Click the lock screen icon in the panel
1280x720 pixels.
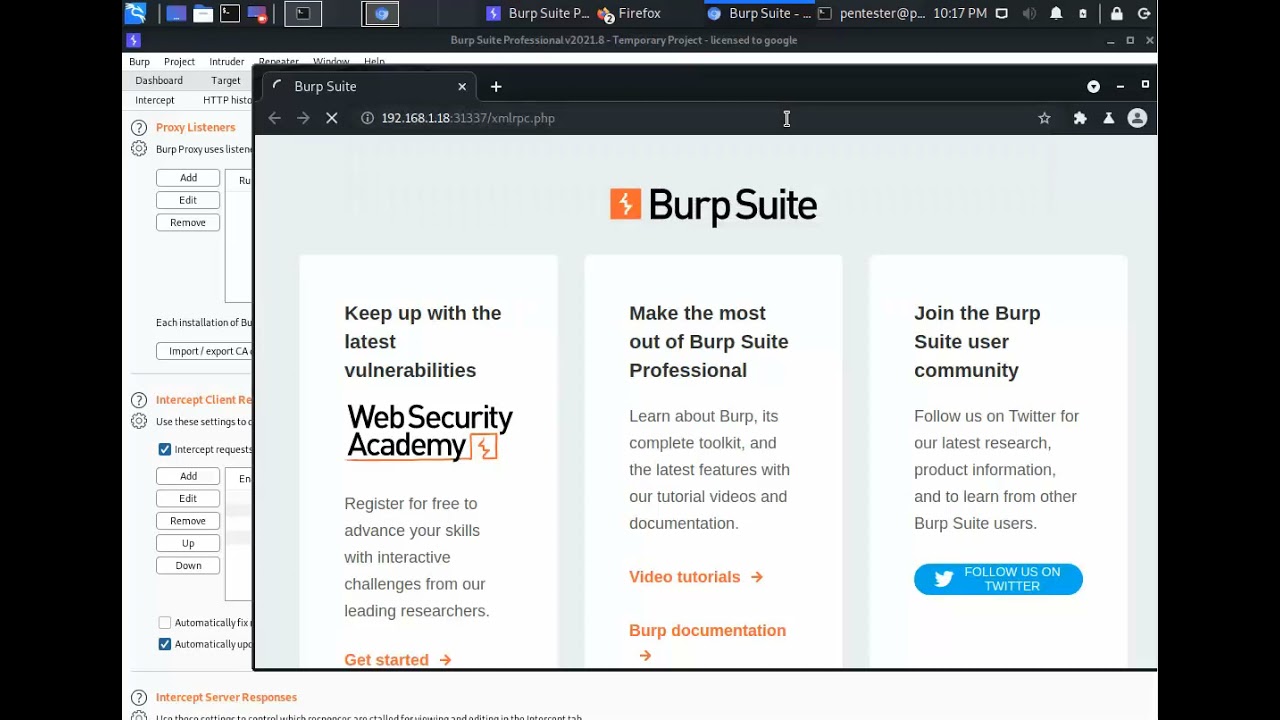click(x=1117, y=14)
